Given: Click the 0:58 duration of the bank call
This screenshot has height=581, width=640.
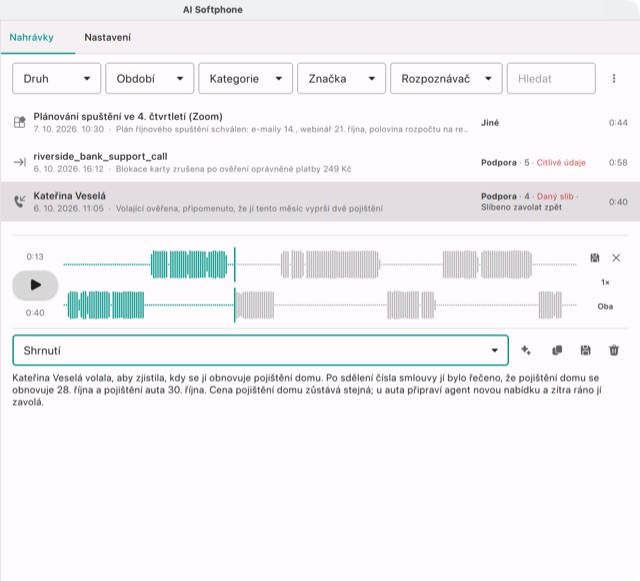Looking at the screenshot, I should (x=618, y=163).
